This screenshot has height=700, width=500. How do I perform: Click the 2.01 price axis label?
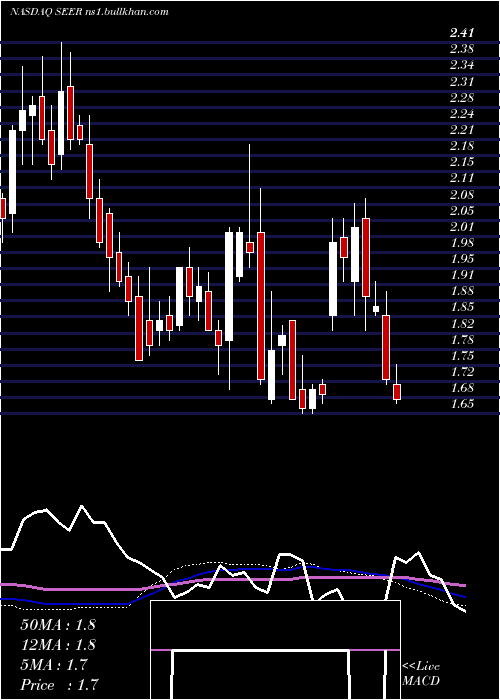[x=462, y=226]
